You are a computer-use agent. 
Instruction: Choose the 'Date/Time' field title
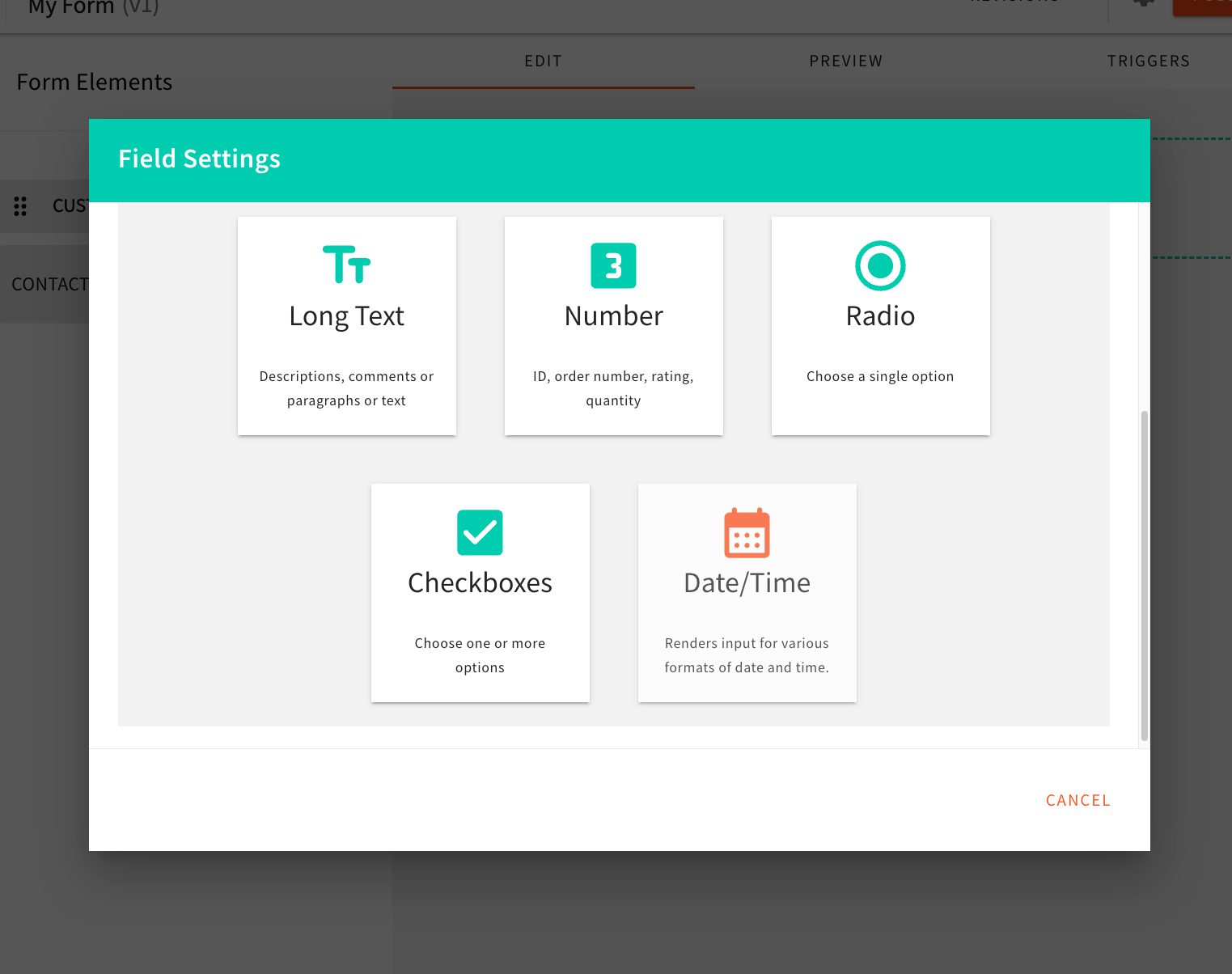(x=747, y=583)
